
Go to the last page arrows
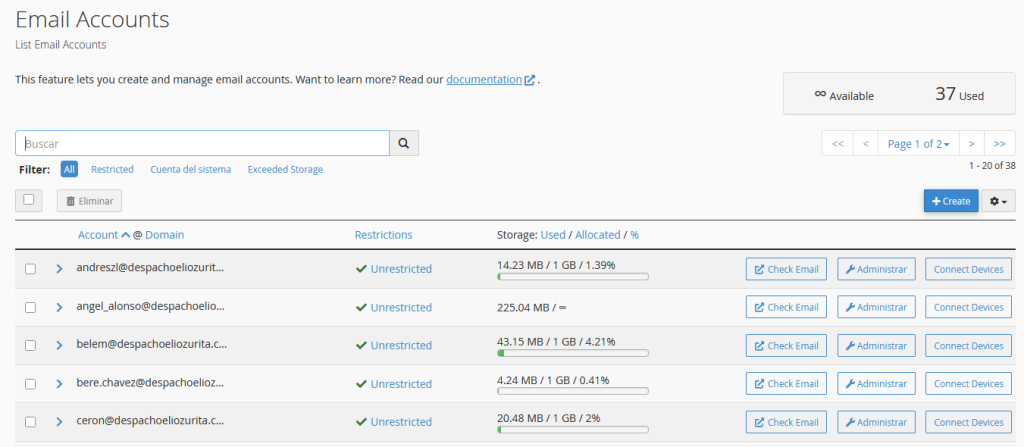[x=999, y=144]
